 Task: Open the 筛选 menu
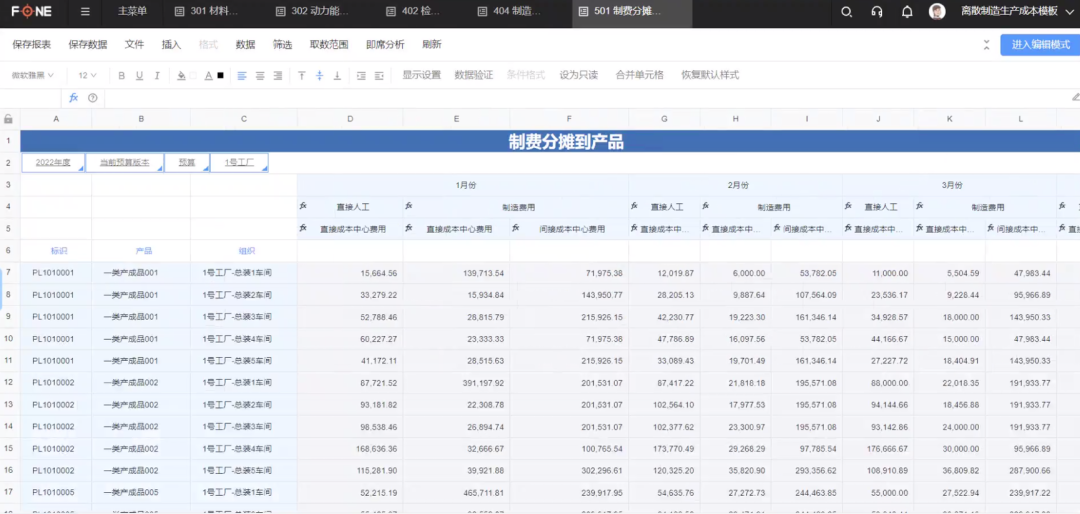tap(282, 45)
